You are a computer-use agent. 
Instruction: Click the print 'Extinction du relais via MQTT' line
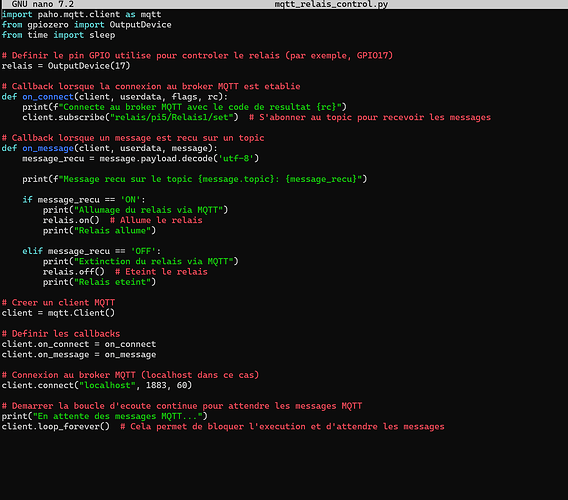141,262
